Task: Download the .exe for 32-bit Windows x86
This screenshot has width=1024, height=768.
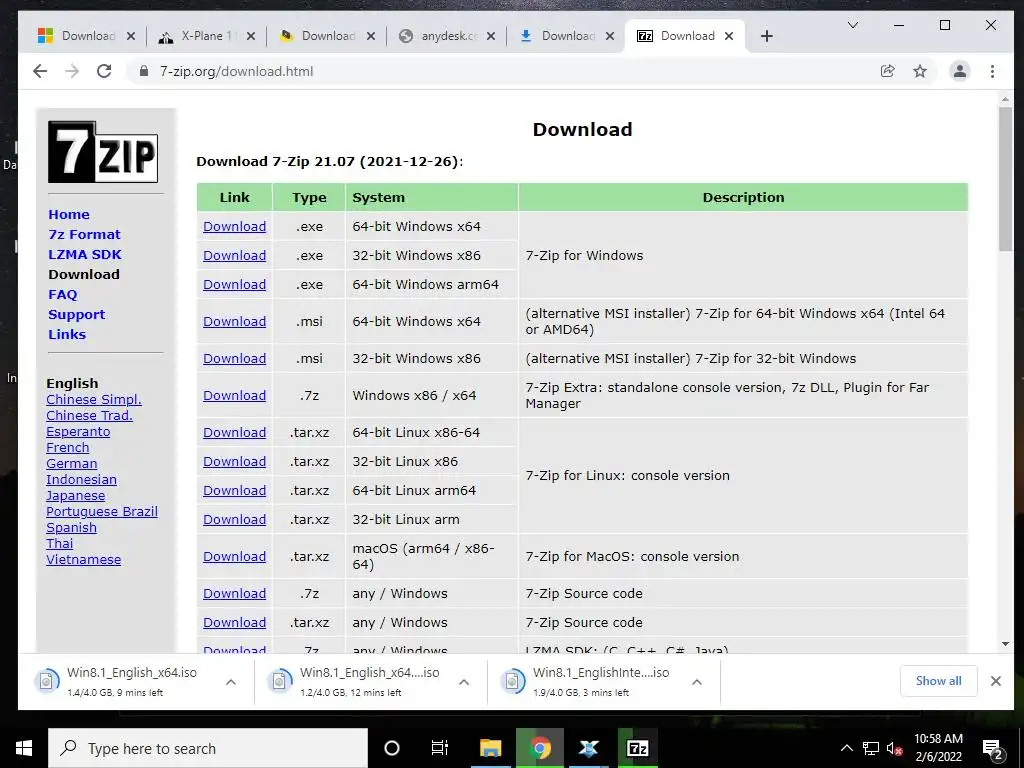Action: point(234,255)
